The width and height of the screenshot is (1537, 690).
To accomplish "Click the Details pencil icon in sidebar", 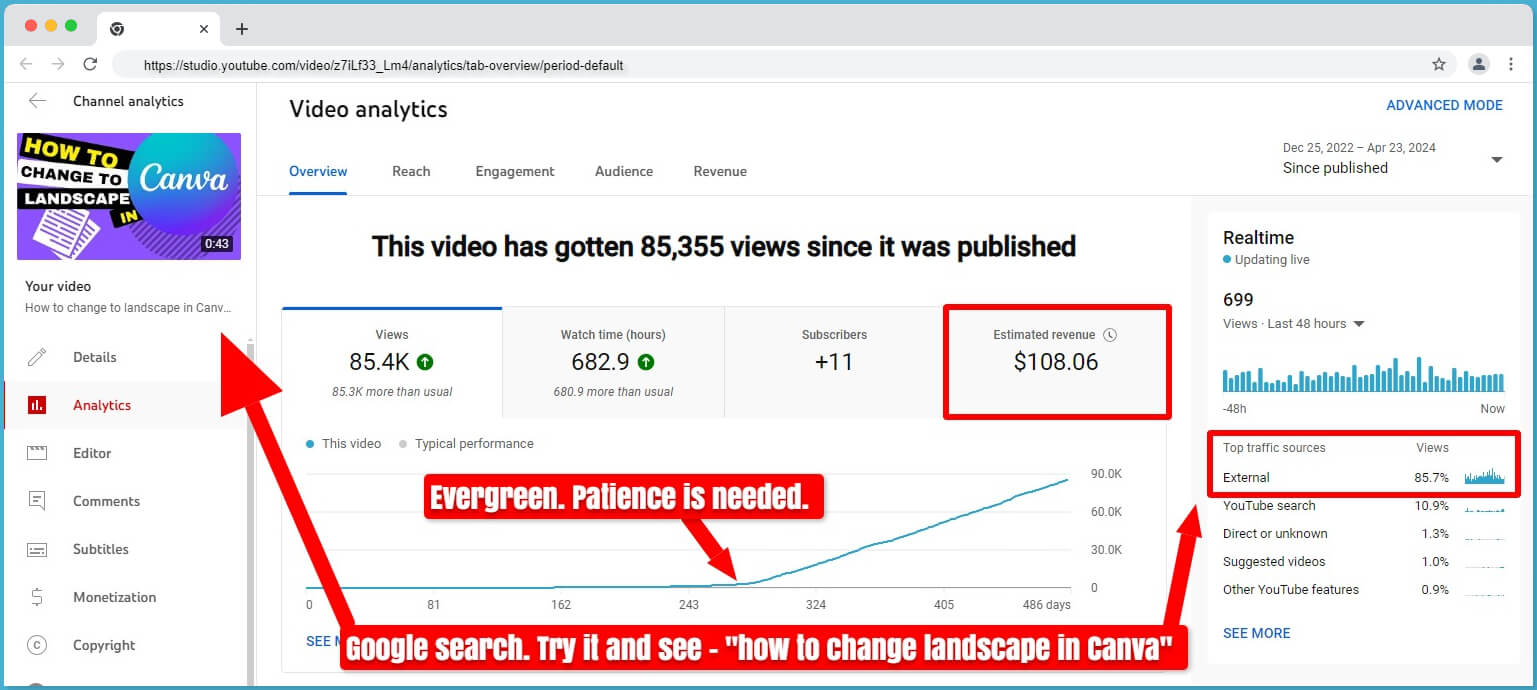I will click(x=37, y=357).
